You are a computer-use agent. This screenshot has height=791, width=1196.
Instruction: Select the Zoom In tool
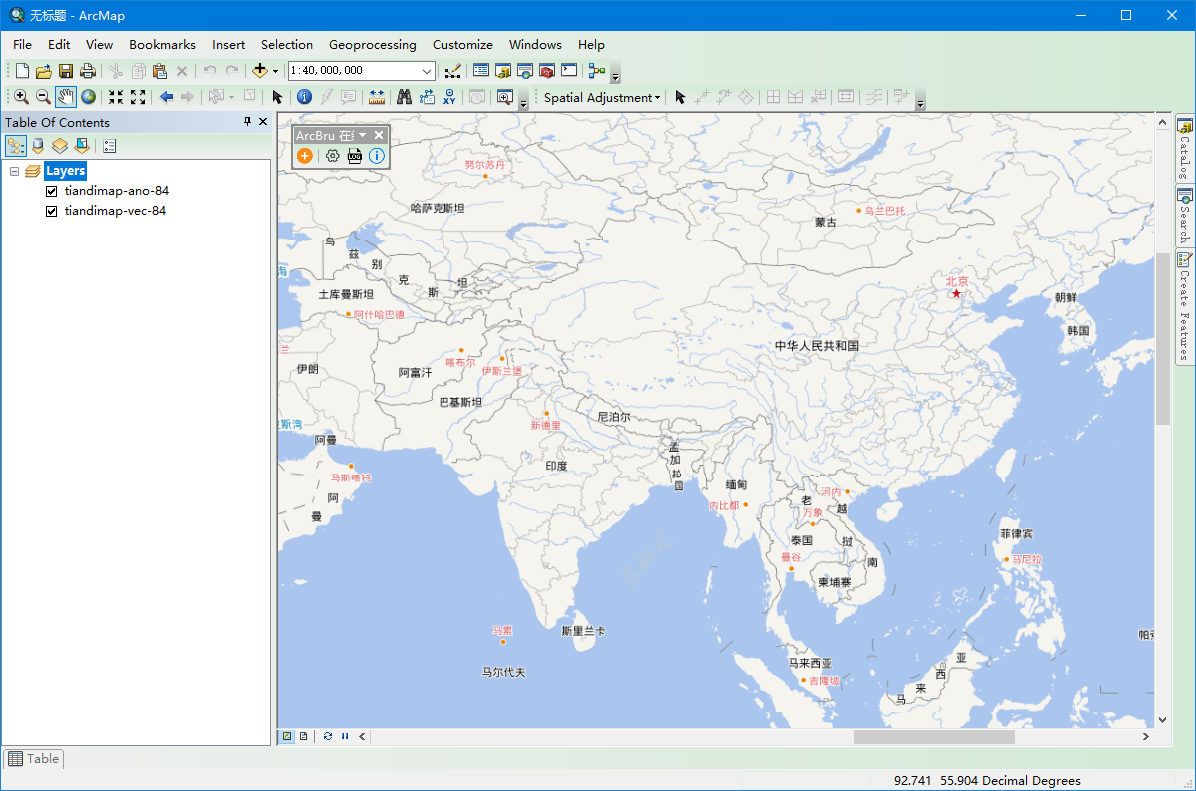click(21, 97)
